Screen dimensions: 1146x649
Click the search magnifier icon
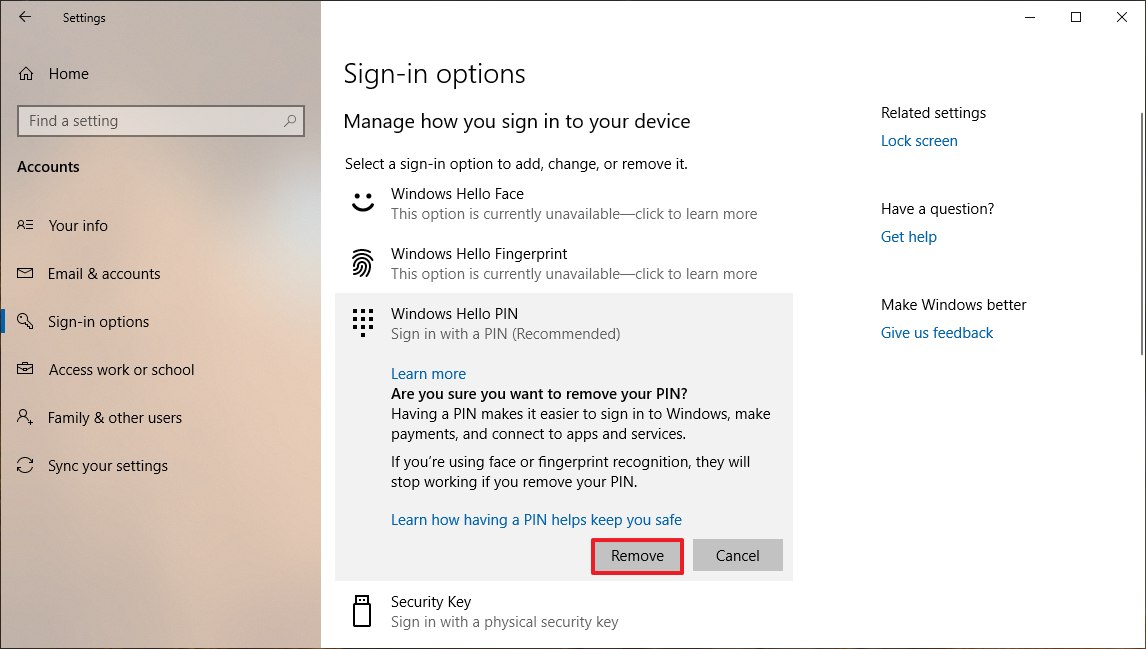point(290,121)
